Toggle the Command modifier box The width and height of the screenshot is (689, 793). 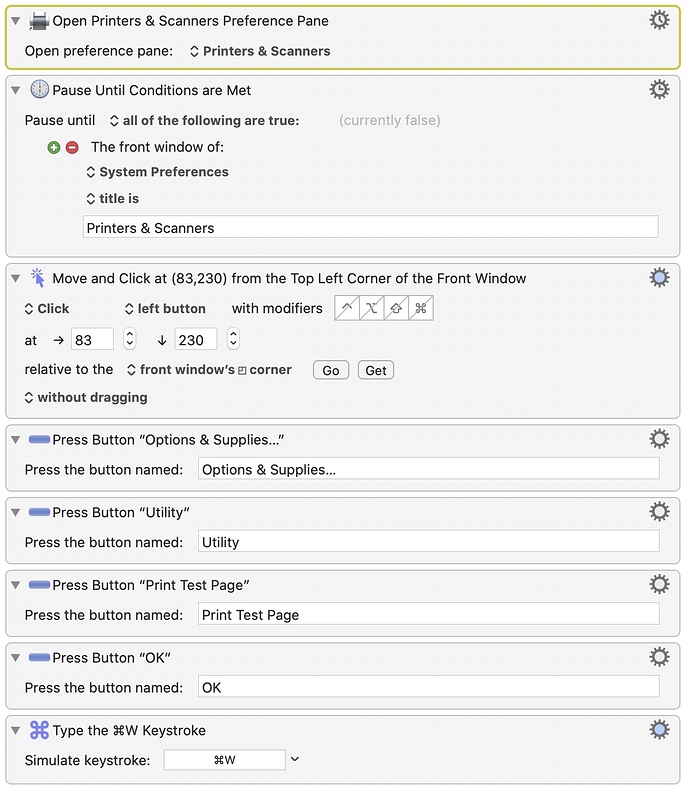point(421,308)
